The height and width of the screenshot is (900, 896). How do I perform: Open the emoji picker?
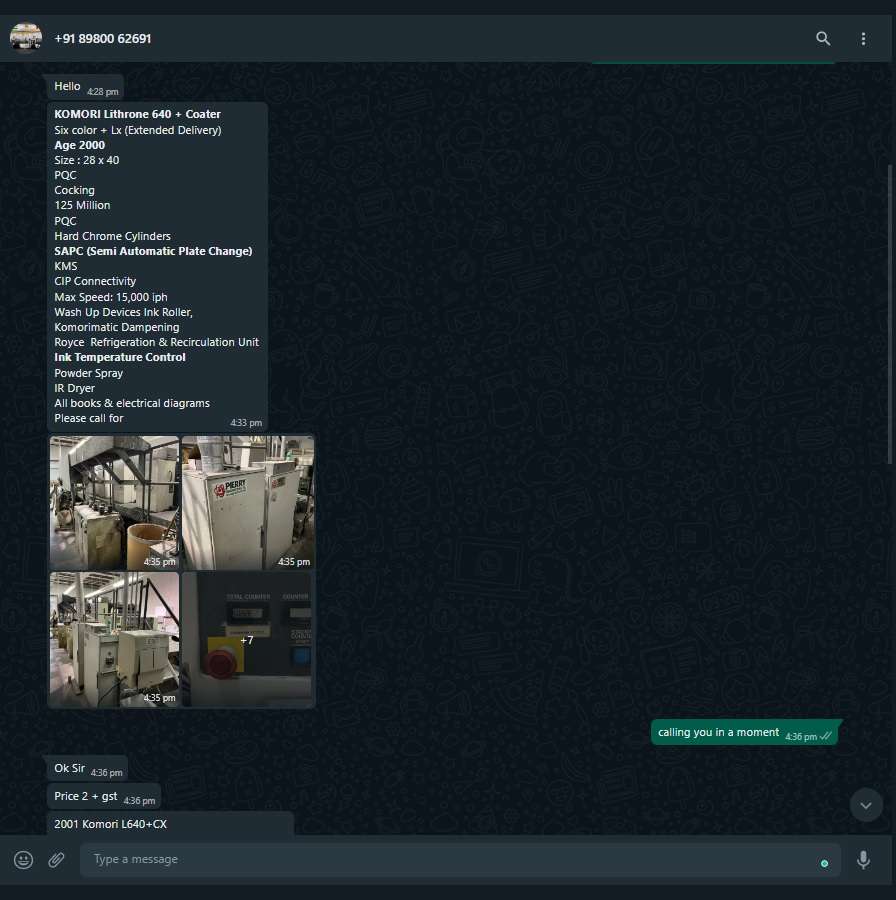click(x=24, y=859)
